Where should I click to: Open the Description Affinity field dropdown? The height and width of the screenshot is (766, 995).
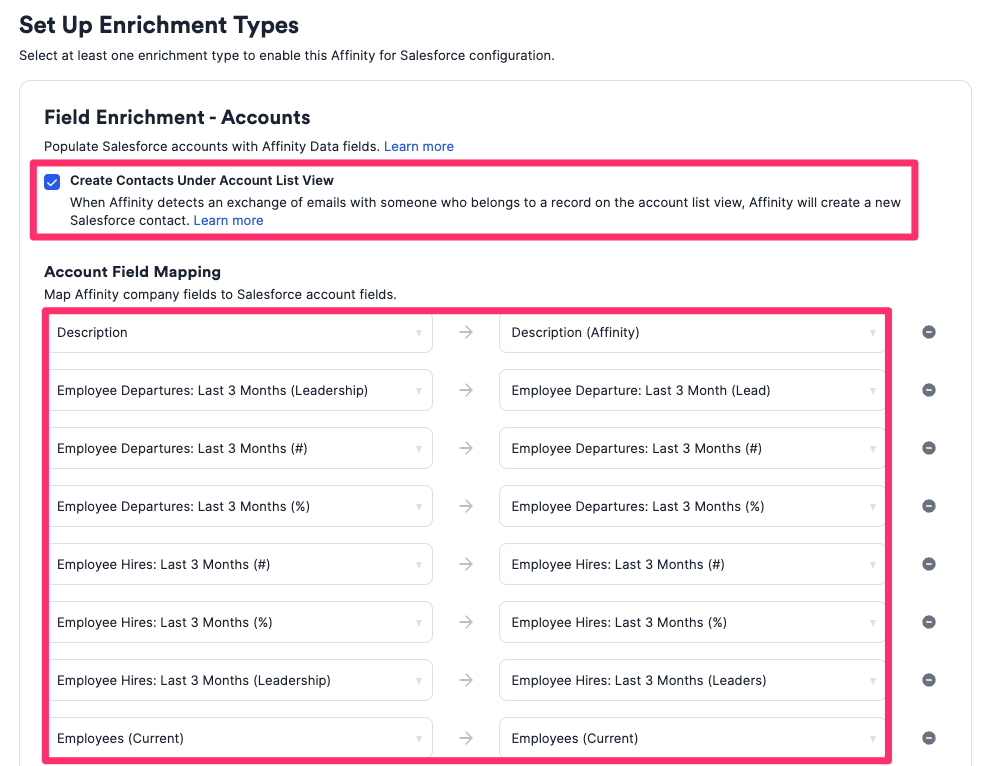click(690, 332)
